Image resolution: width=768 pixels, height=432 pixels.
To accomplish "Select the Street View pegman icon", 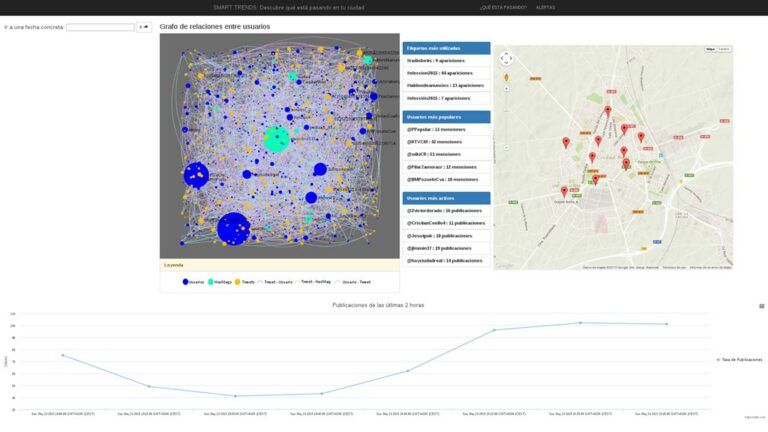I will pos(506,77).
